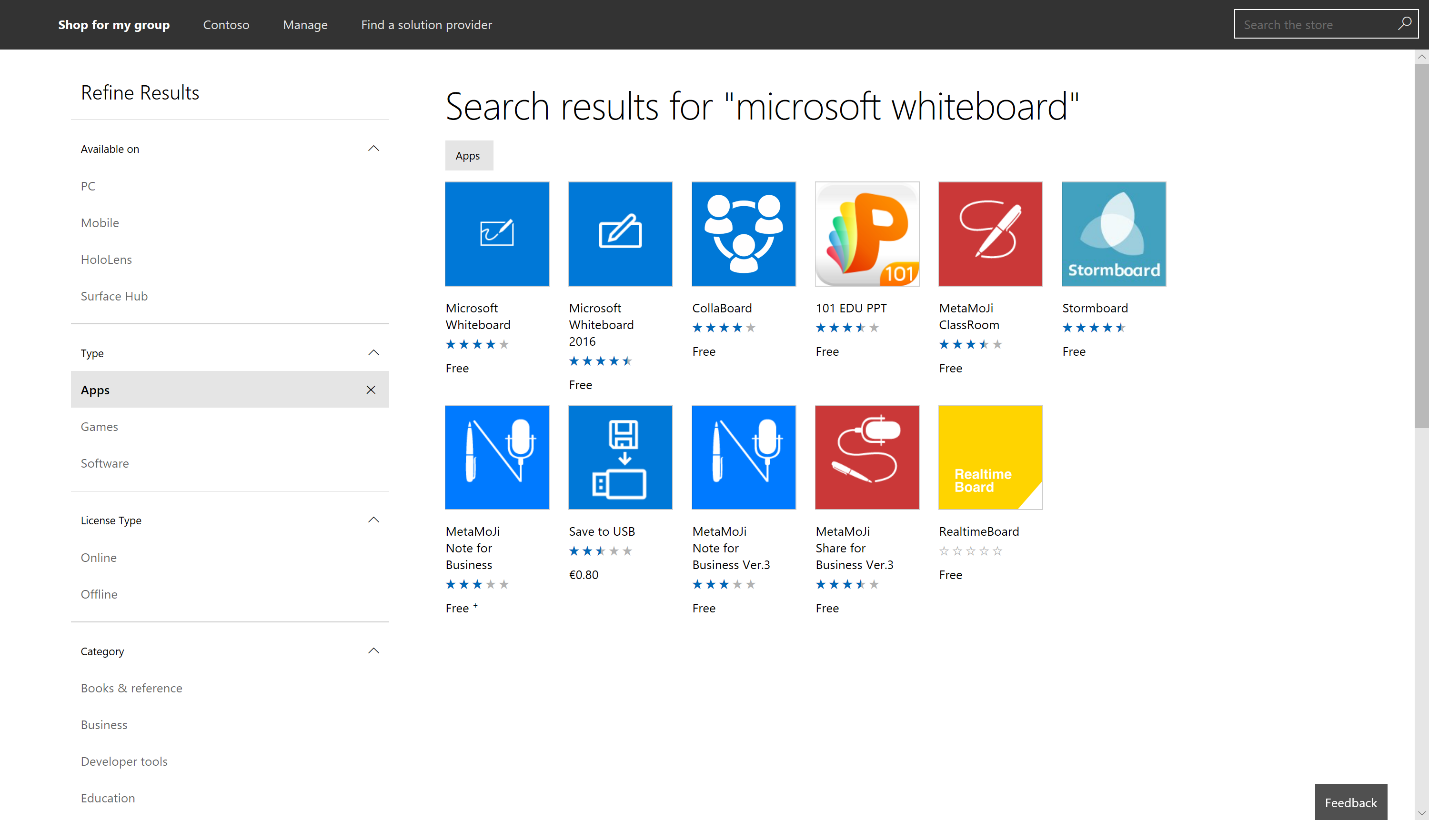1429x820 pixels.
Task: Click the MetaMoJi ClassRoom icon
Action: pyautogui.click(x=990, y=233)
